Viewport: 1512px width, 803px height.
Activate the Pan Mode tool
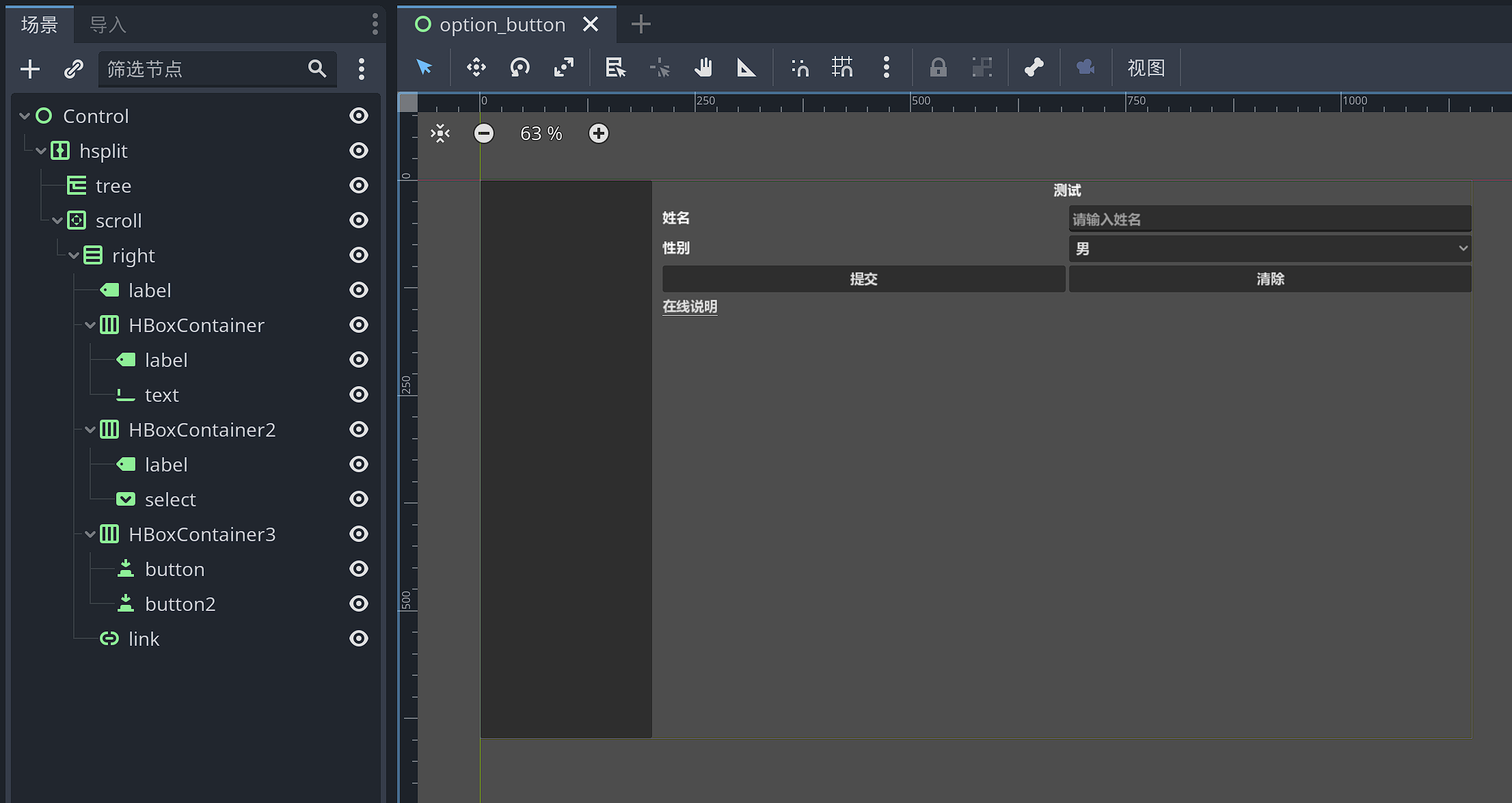point(704,68)
